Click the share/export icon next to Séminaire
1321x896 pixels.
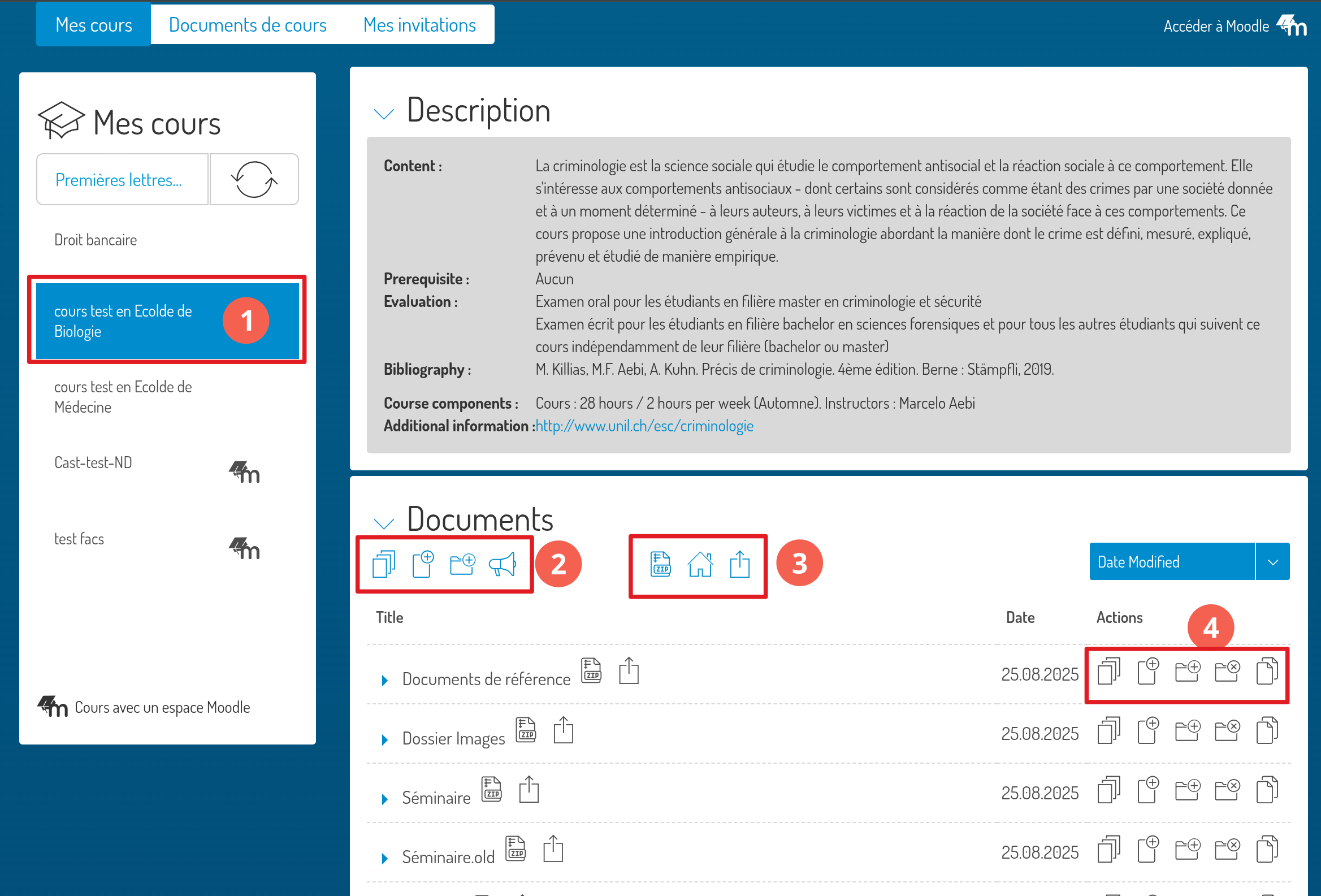[x=529, y=790]
